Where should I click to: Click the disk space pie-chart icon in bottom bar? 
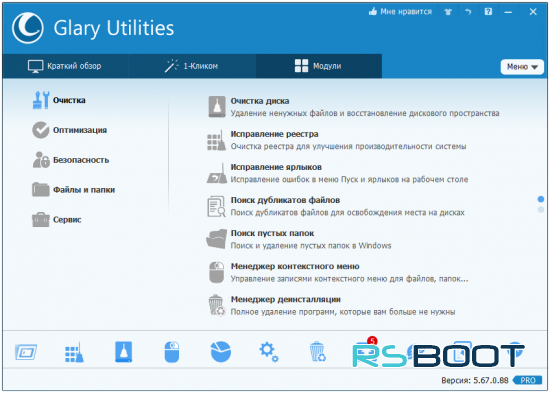click(x=221, y=352)
